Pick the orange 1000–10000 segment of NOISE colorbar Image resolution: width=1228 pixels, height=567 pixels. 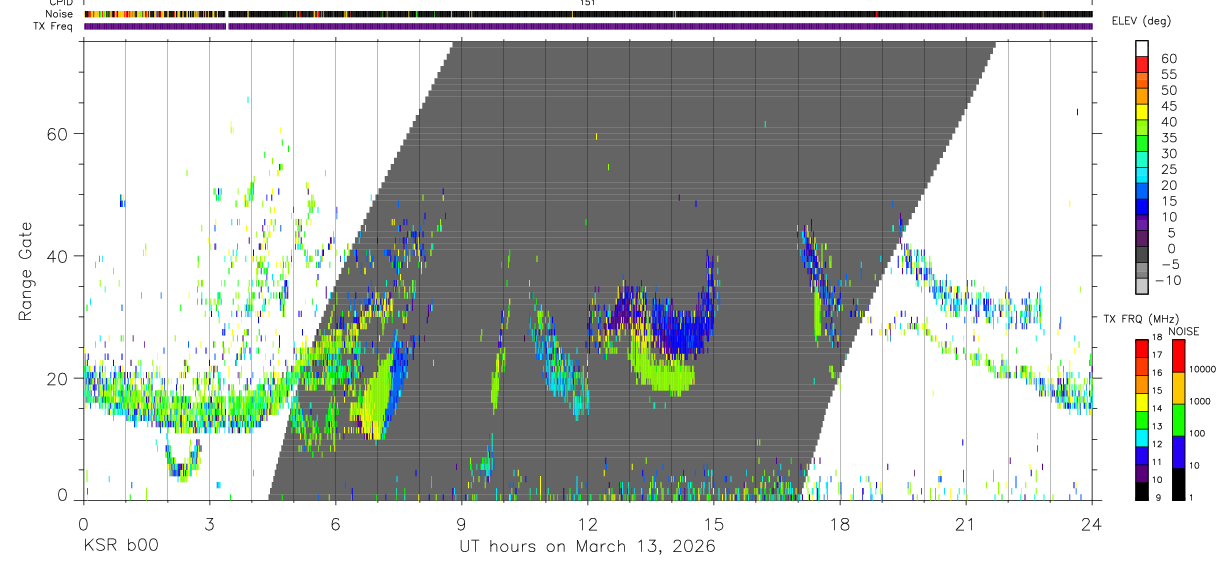pyautogui.click(x=1179, y=388)
